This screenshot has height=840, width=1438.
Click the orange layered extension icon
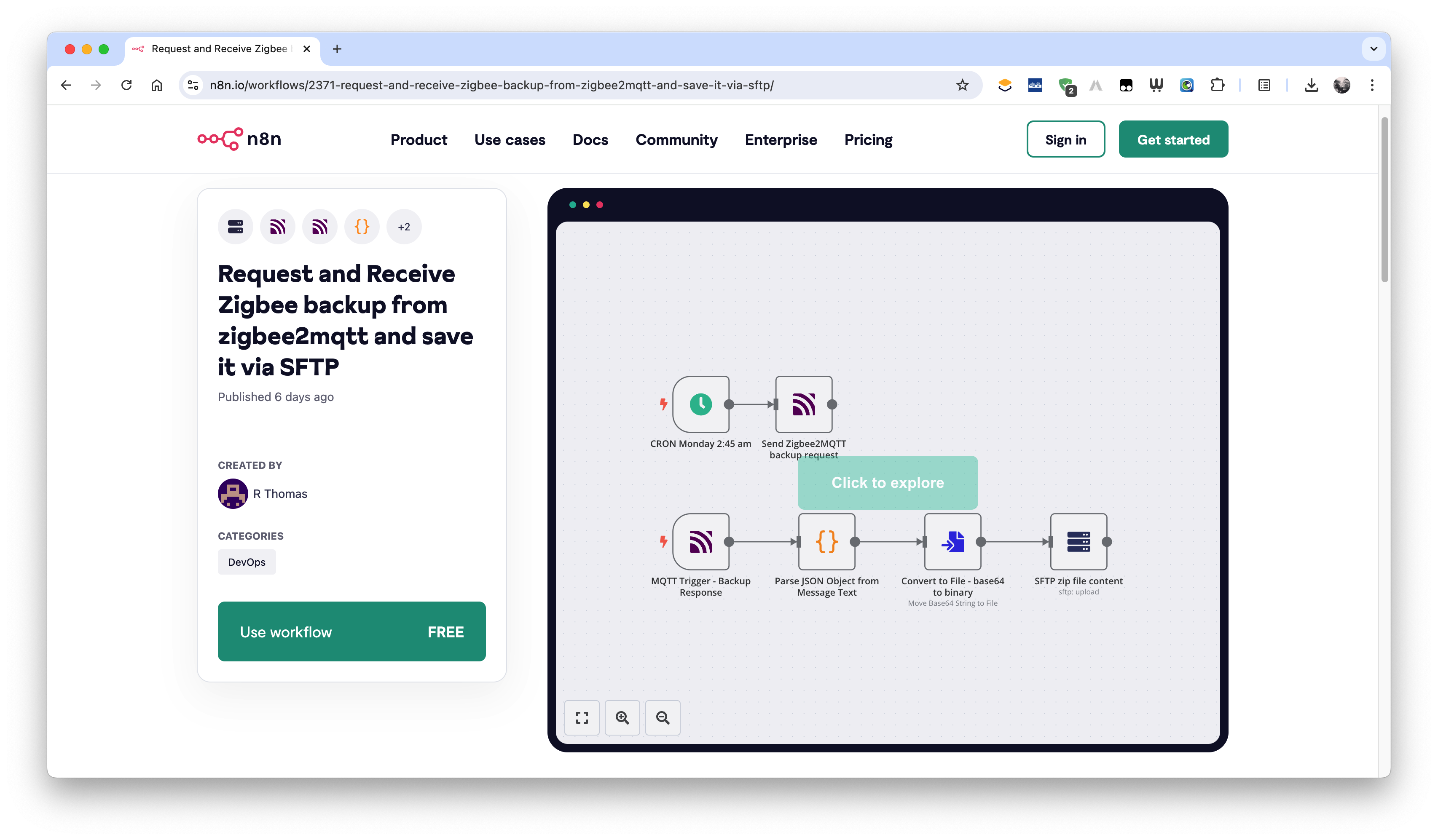pyautogui.click(x=1004, y=85)
